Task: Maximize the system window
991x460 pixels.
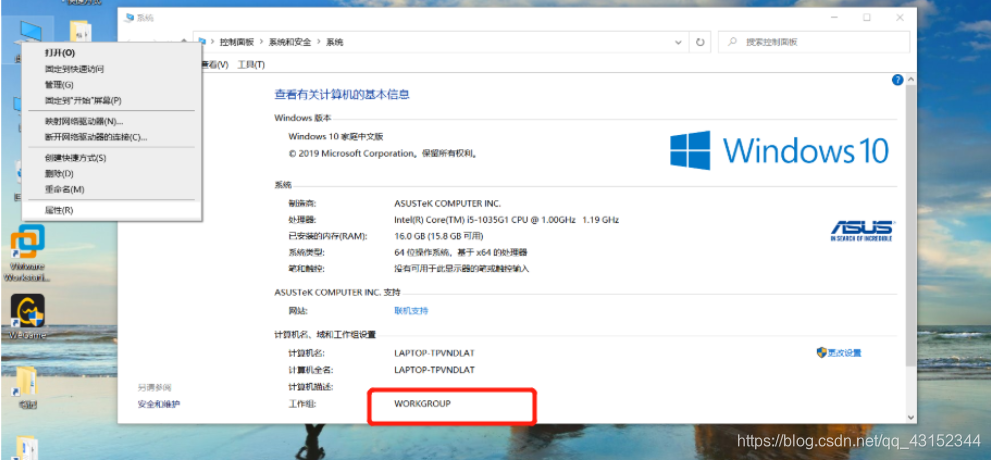Action: (867, 18)
